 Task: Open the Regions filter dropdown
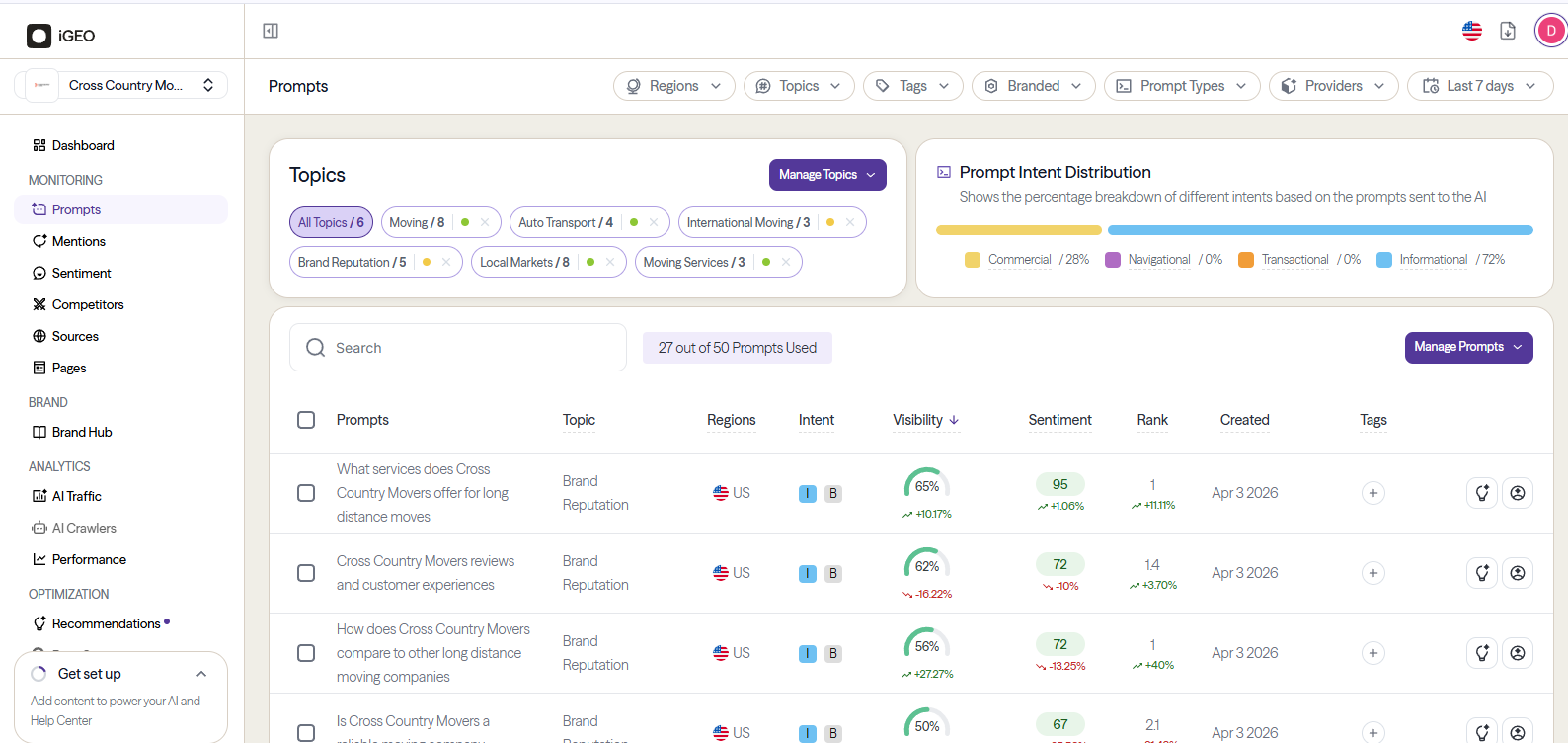pos(674,86)
